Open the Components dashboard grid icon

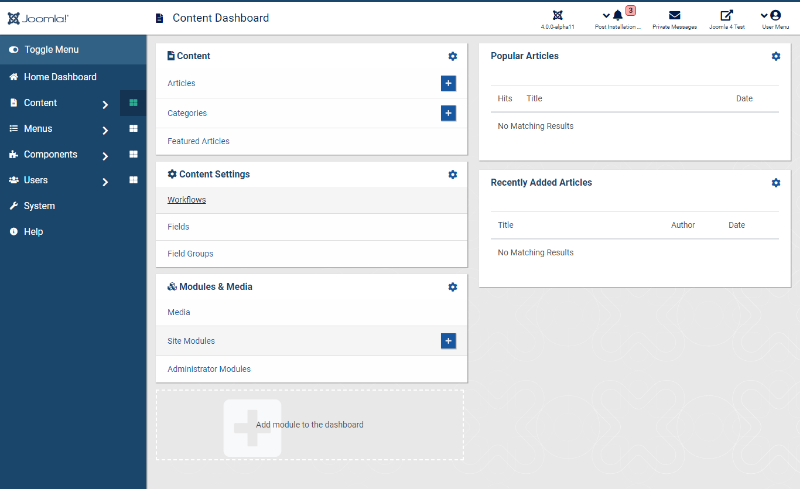133,154
